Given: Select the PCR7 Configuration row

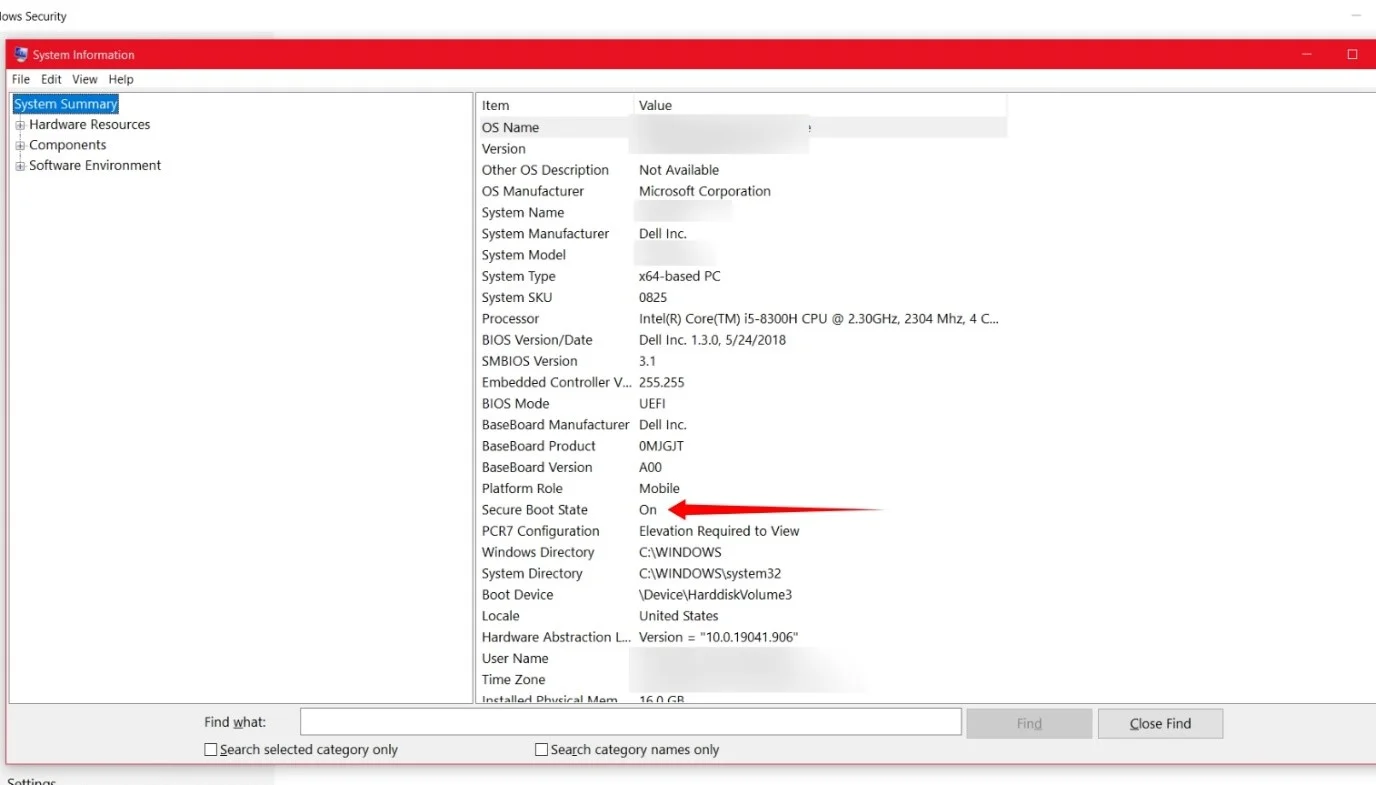Looking at the screenshot, I should (x=742, y=531).
